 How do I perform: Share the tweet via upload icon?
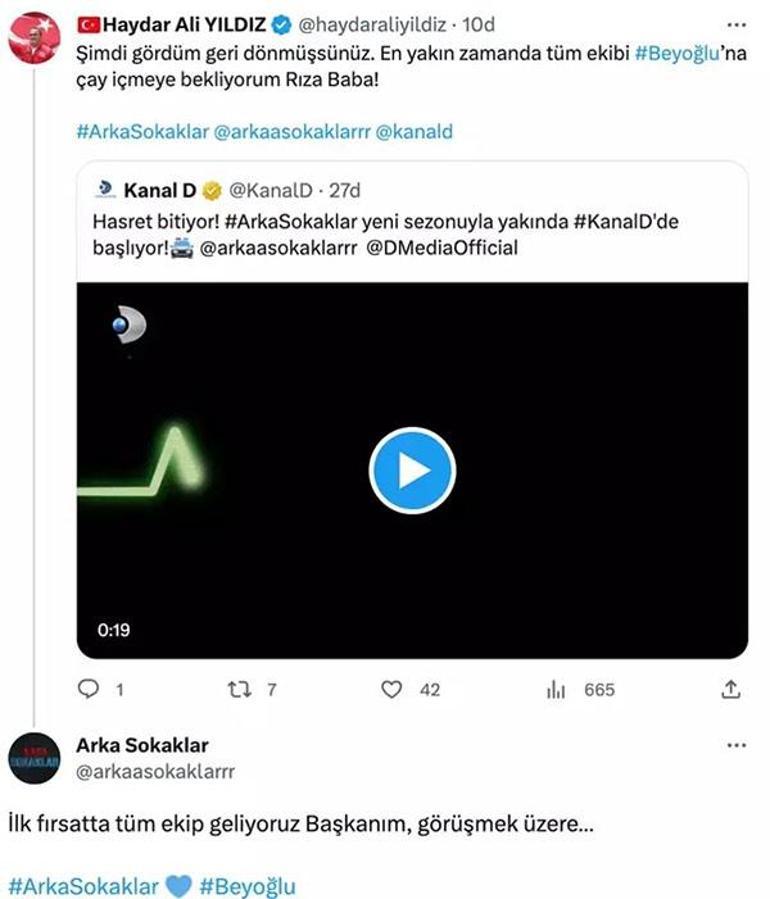pyautogui.click(x=731, y=689)
